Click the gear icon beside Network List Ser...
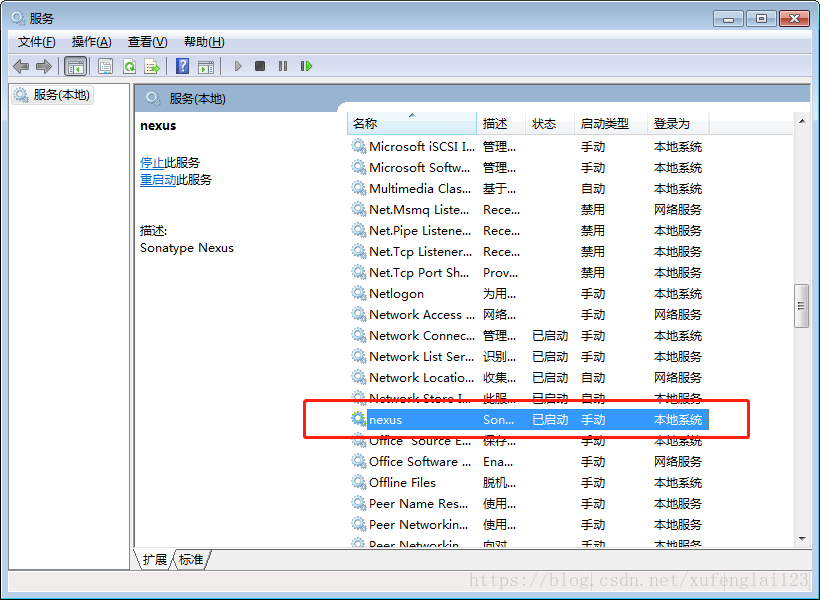Image resolution: width=820 pixels, height=600 pixels. click(x=358, y=356)
